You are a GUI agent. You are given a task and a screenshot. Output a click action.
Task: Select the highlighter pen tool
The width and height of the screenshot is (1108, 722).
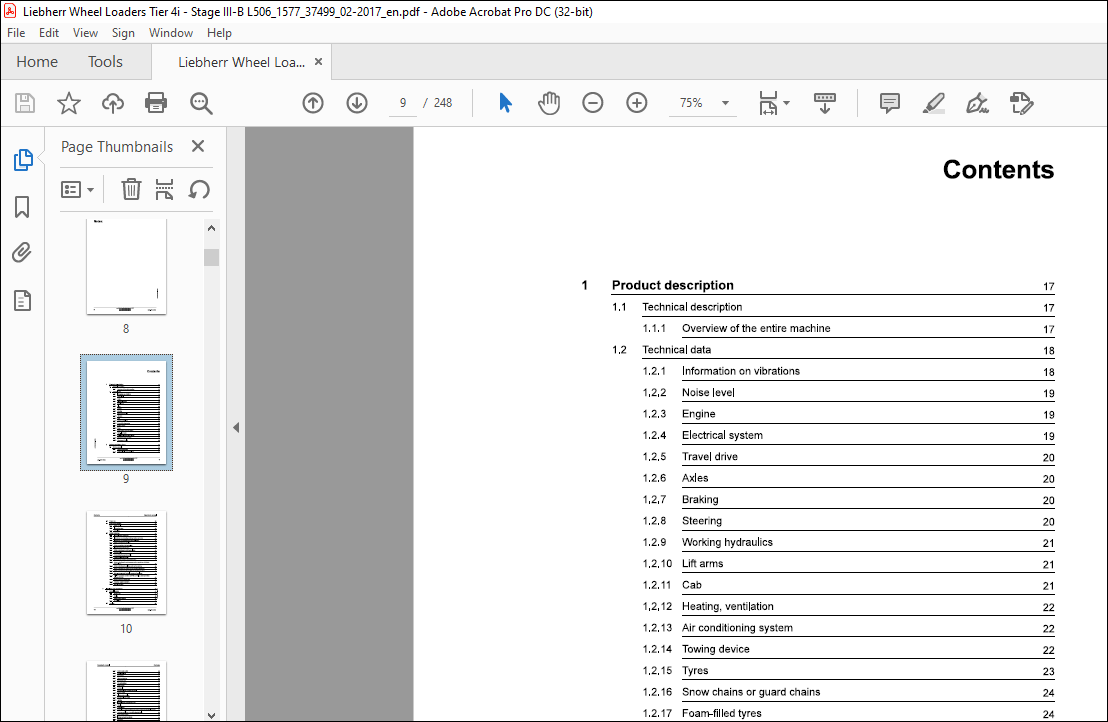[x=933, y=103]
